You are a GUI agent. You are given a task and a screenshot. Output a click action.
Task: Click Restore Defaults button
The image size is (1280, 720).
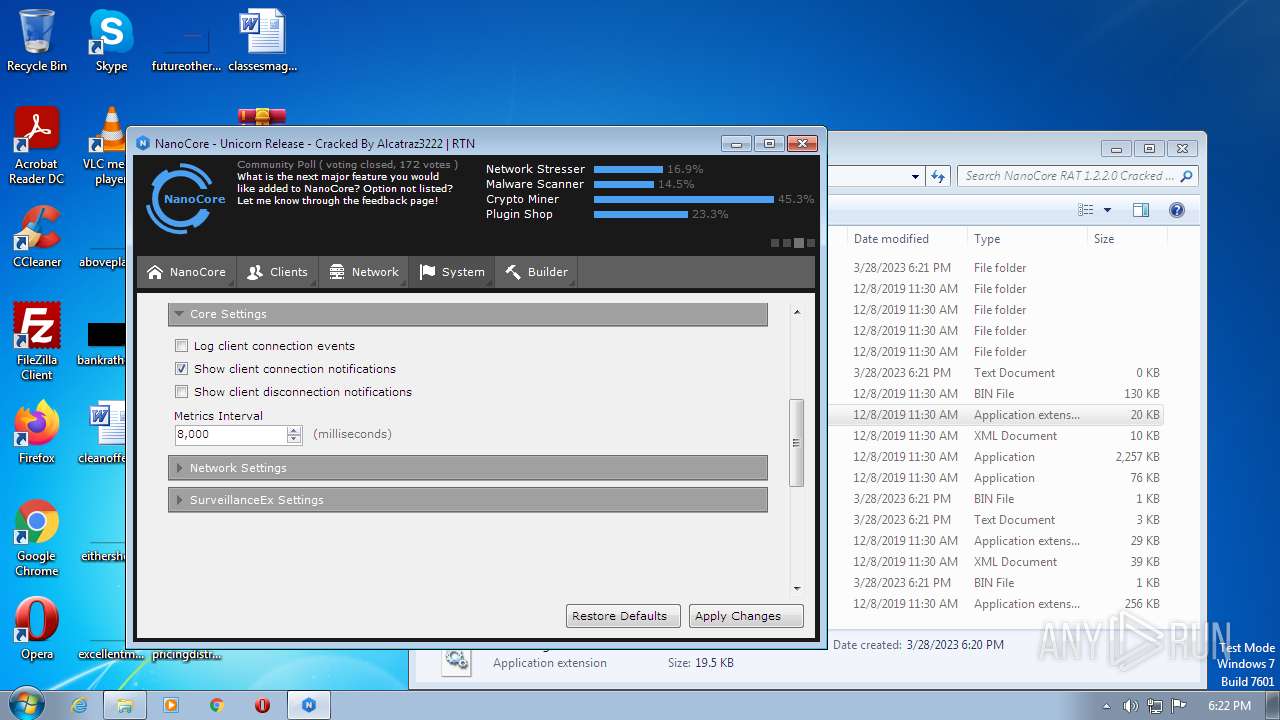tap(623, 616)
